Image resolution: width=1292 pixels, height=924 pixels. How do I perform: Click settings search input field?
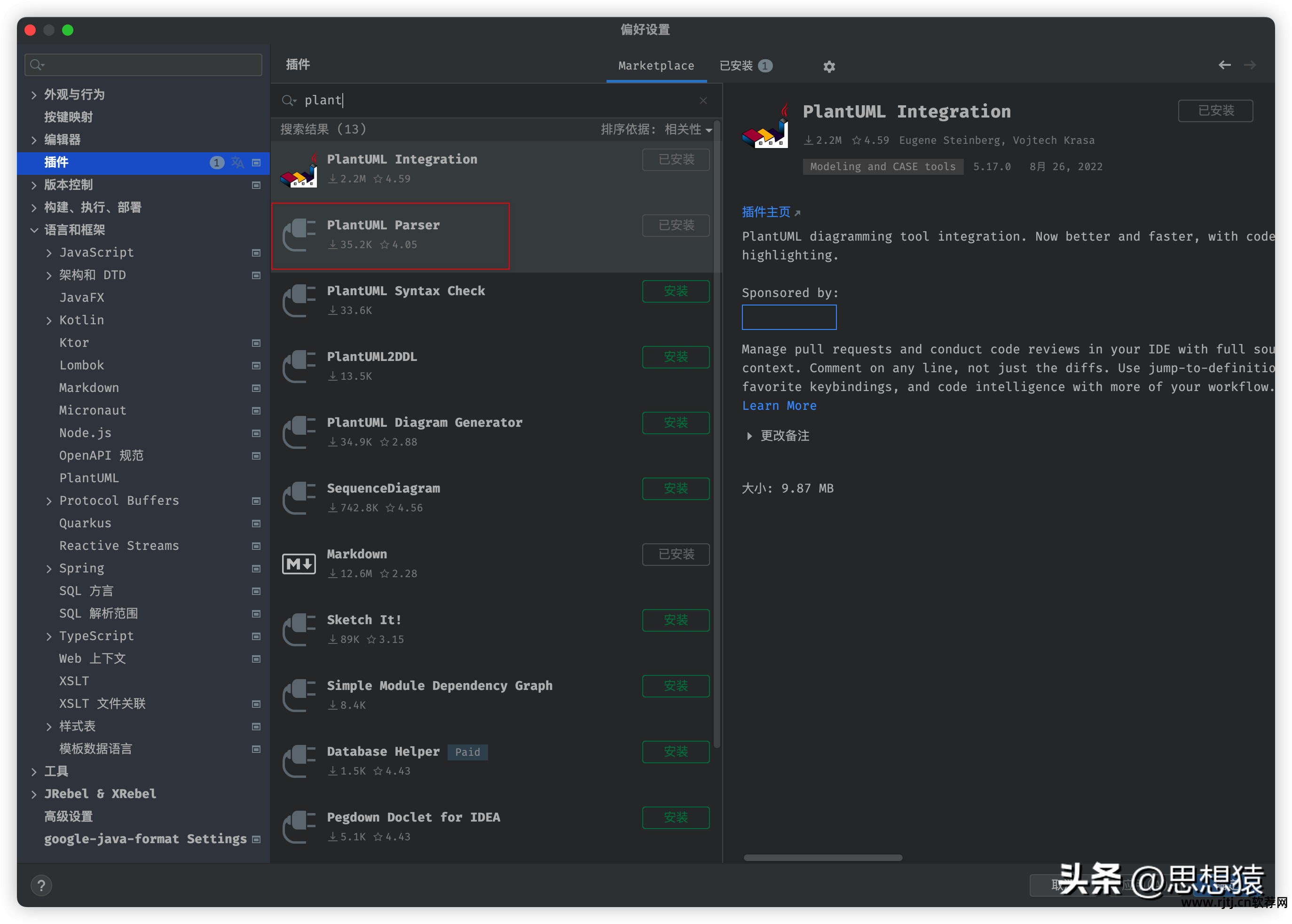[143, 65]
